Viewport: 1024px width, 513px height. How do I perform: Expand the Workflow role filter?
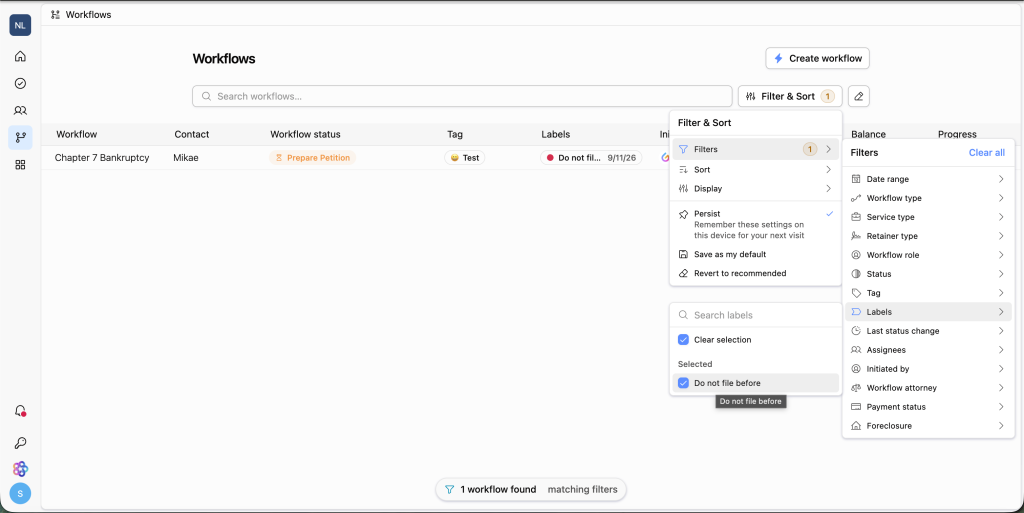coord(928,255)
